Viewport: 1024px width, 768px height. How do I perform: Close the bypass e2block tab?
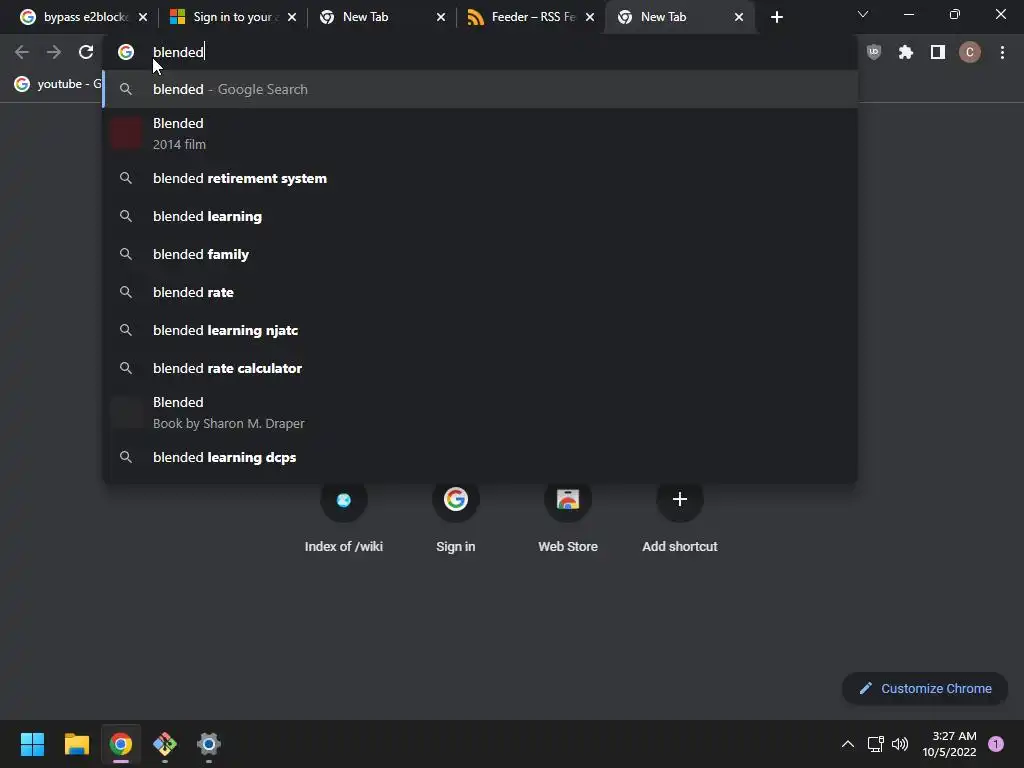coord(143,17)
